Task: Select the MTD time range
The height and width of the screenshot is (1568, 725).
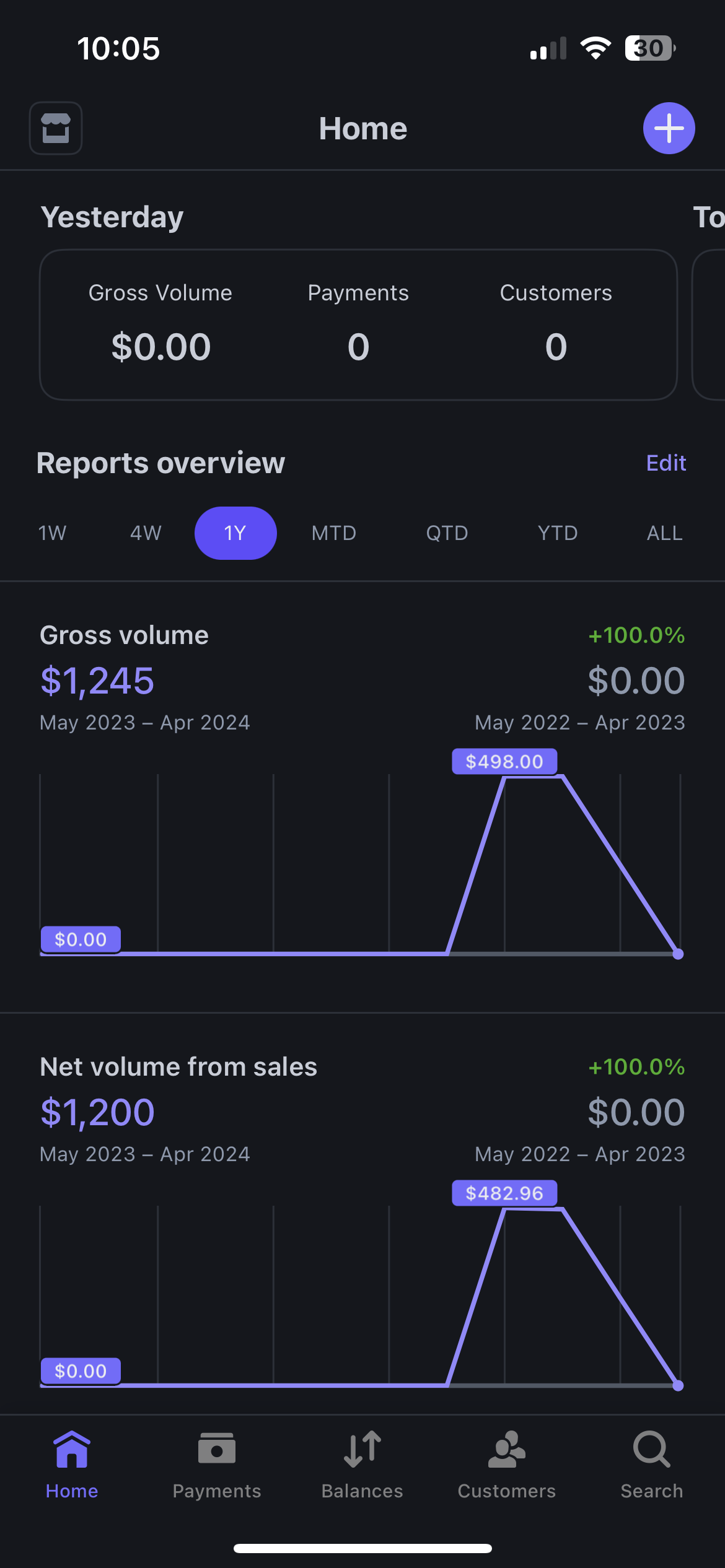Action: (x=334, y=533)
